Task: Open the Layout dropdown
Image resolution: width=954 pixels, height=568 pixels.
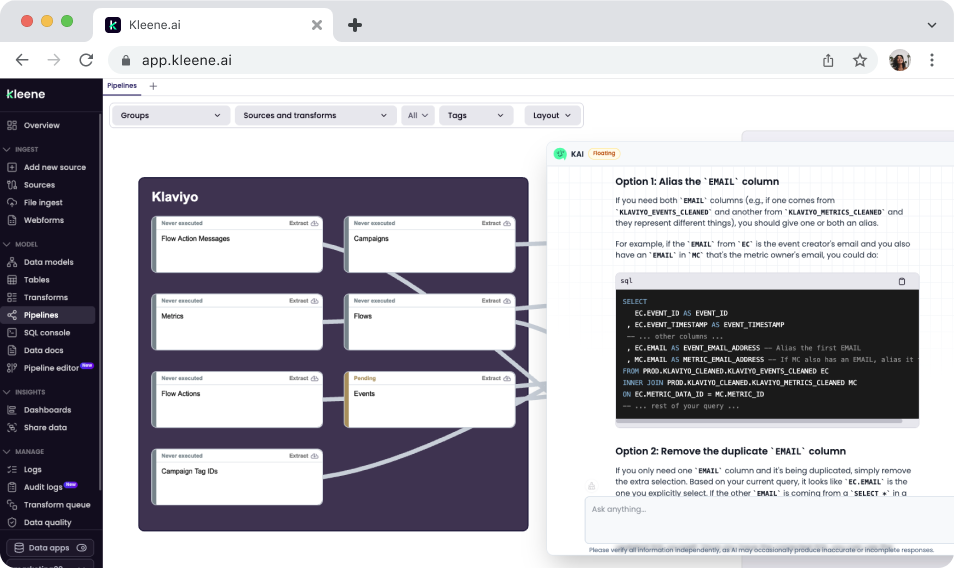Action: pyautogui.click(x=552, y=116)
